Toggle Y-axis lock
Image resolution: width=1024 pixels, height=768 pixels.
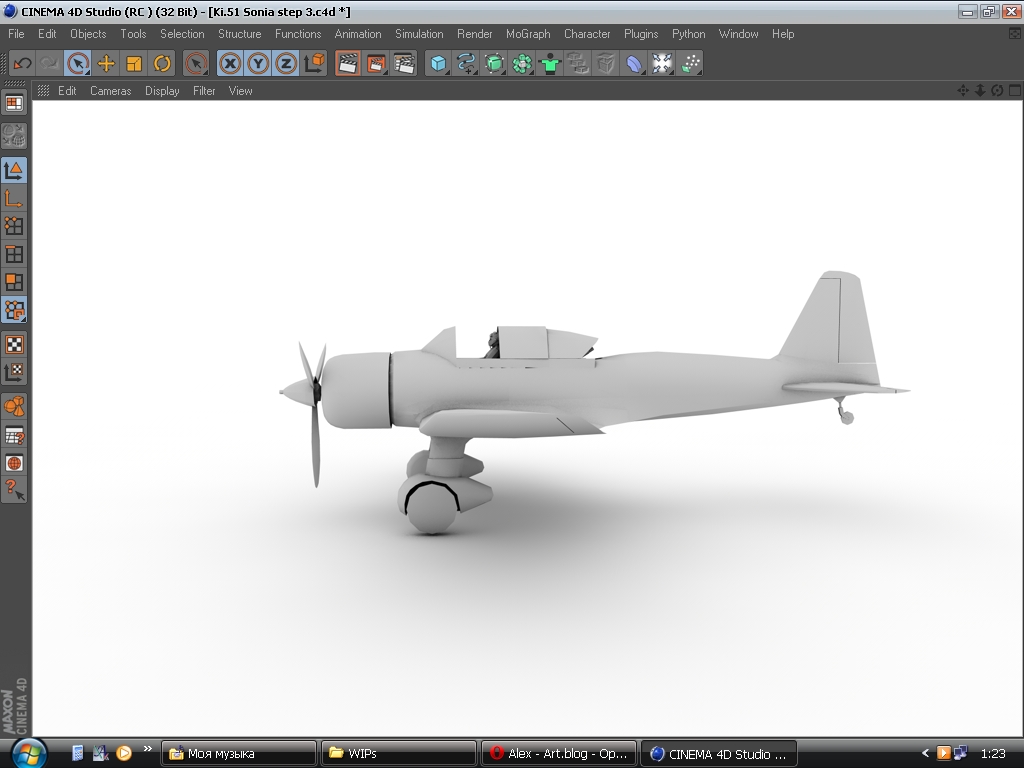point(259,63)
